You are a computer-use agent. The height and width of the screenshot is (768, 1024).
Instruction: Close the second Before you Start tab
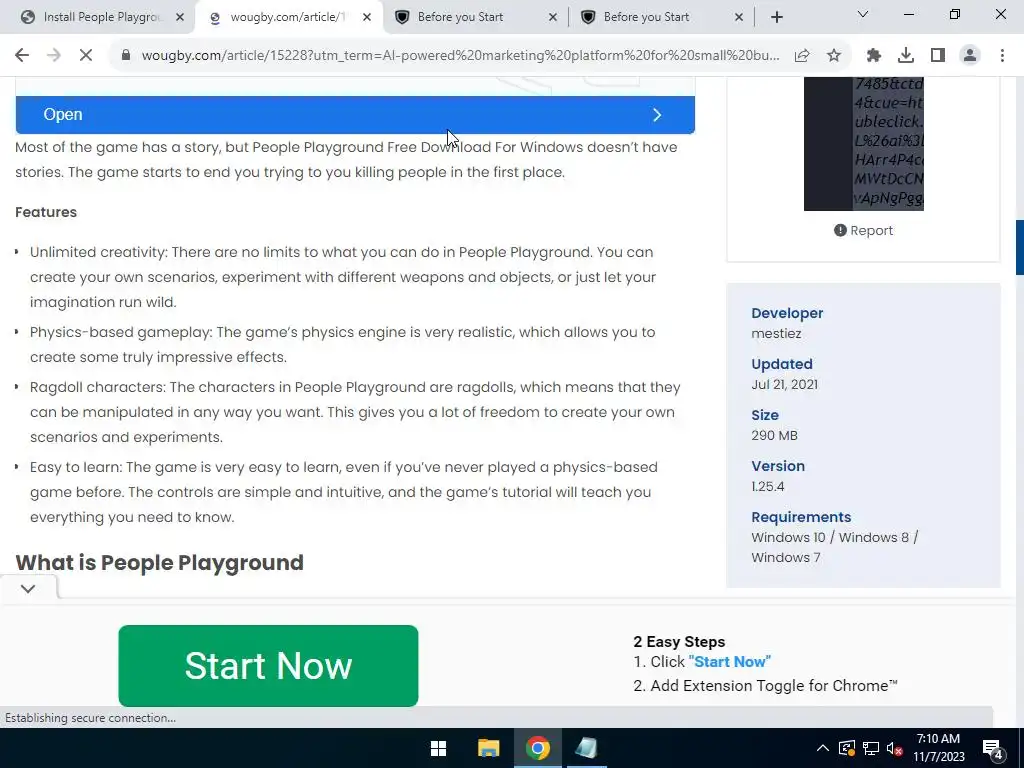(x=739, y=18)
